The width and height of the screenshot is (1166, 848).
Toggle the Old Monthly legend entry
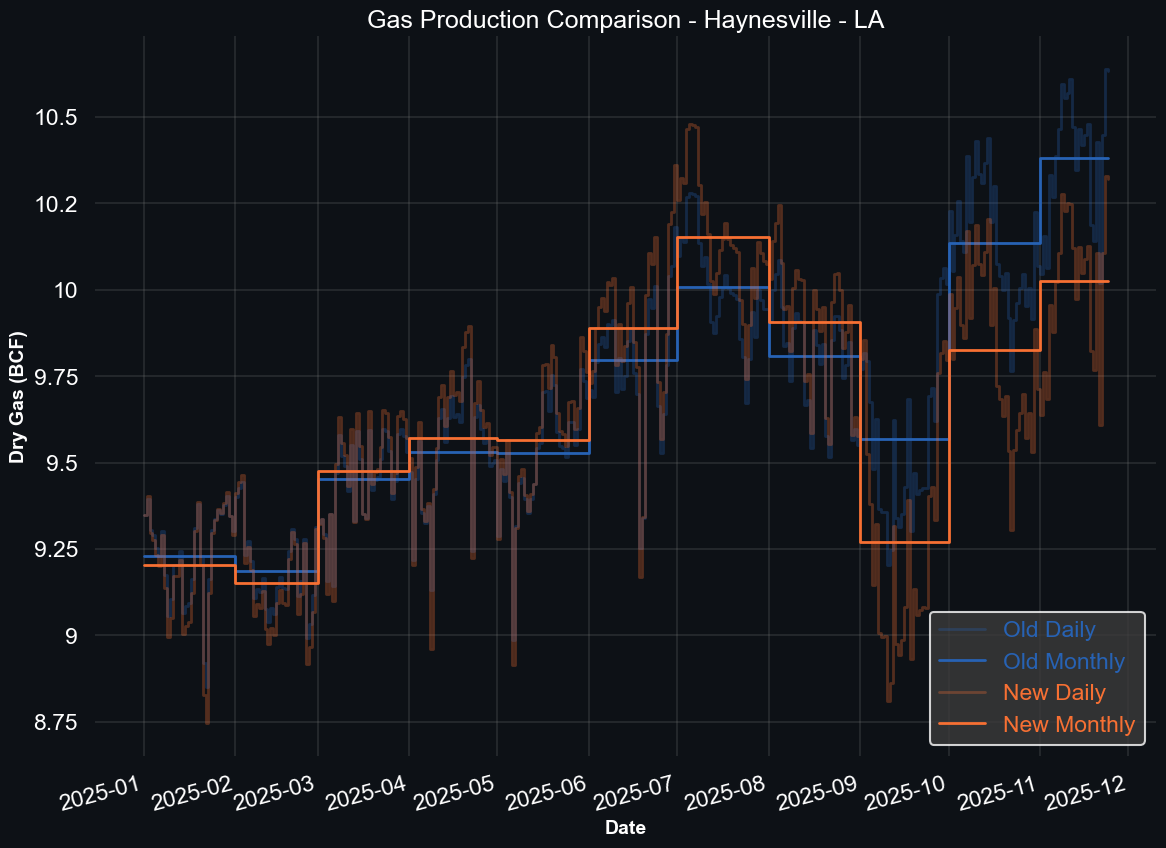tap(1063, 662)
